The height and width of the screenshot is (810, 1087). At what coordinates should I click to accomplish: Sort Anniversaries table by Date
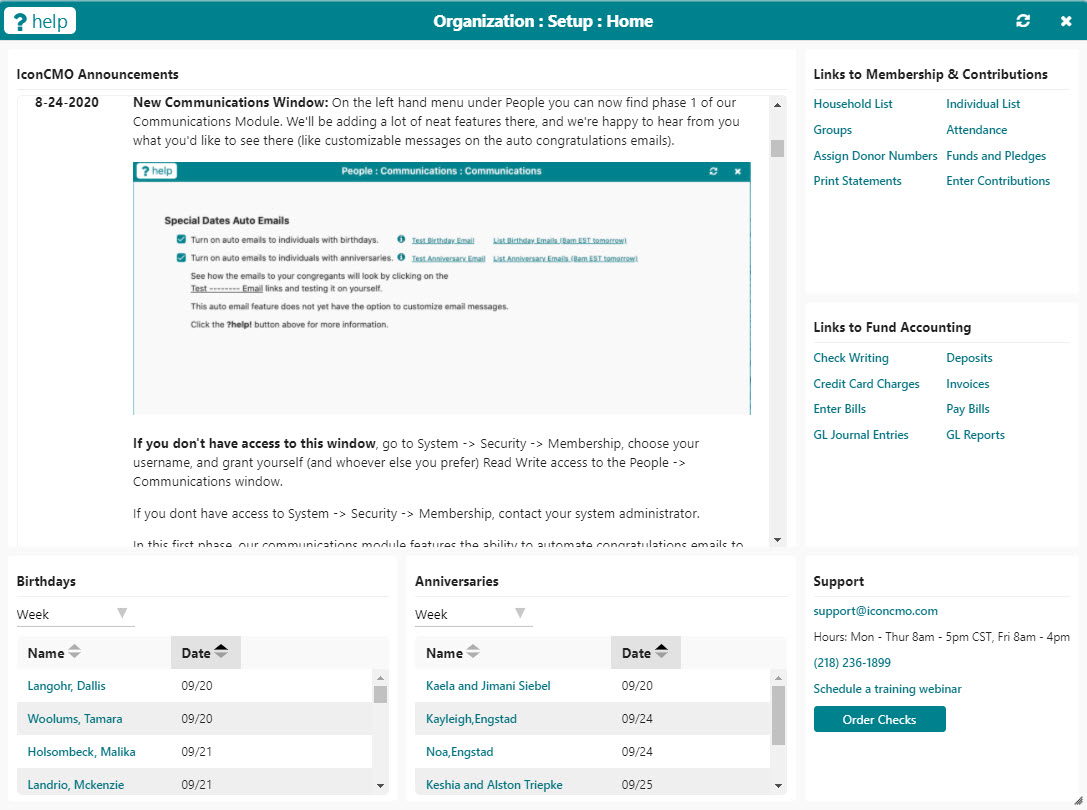coord(645,653)
